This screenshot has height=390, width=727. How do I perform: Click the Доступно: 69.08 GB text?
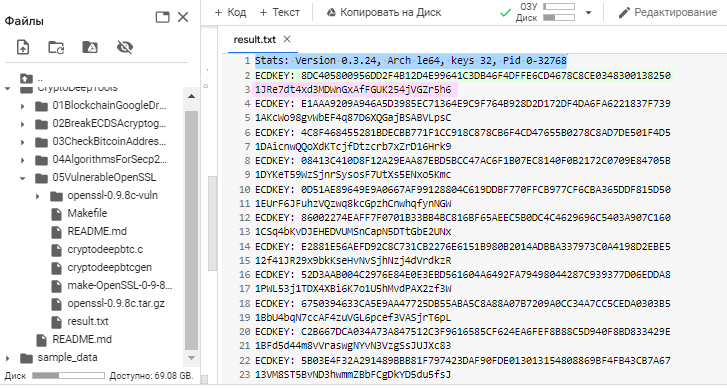[x=151, y=376]
